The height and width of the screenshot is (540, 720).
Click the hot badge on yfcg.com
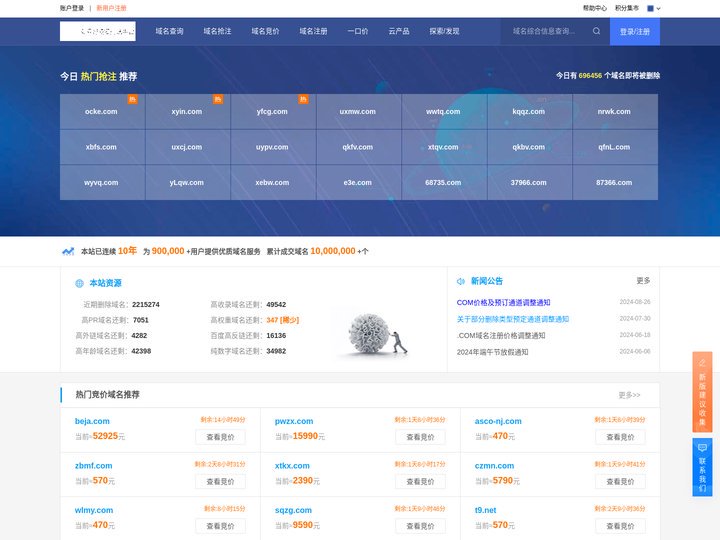tap(303, 99)
